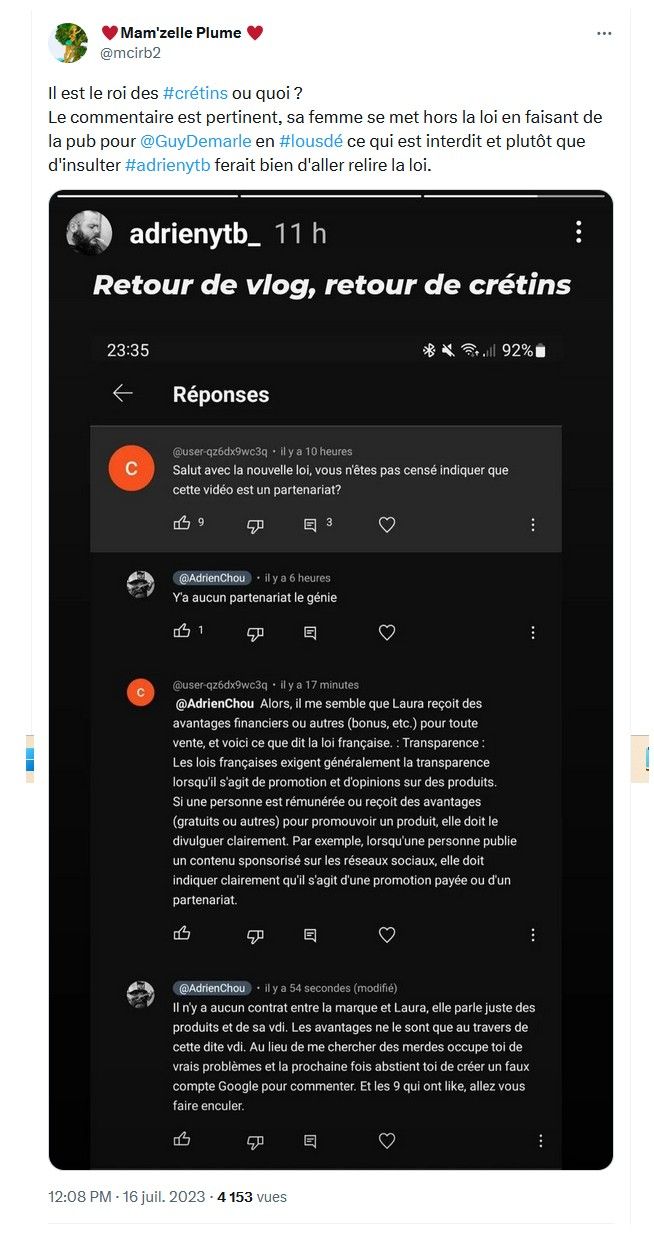Click Mam'zelle Plume's profile avatar
Viewport: 654px width, 1234px height.
(68, 43)
